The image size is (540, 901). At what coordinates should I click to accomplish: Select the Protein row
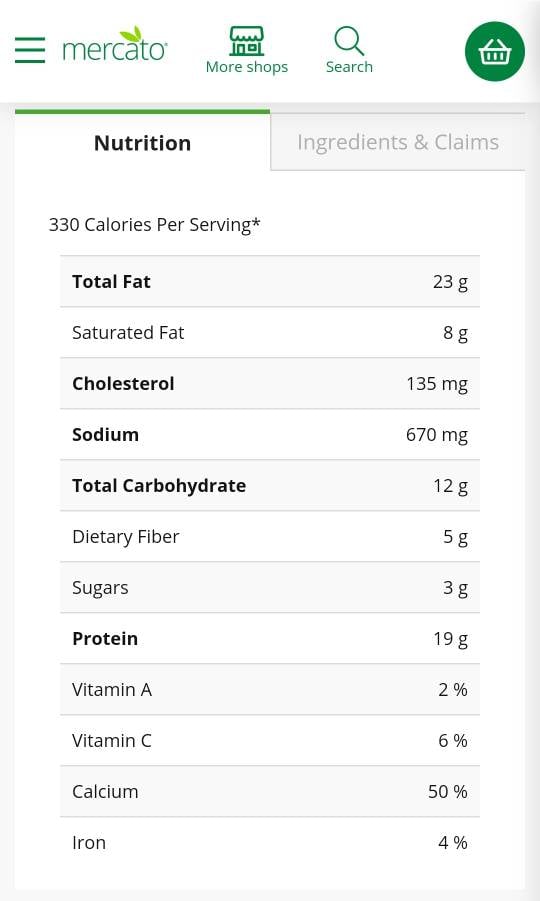[270, 638]
